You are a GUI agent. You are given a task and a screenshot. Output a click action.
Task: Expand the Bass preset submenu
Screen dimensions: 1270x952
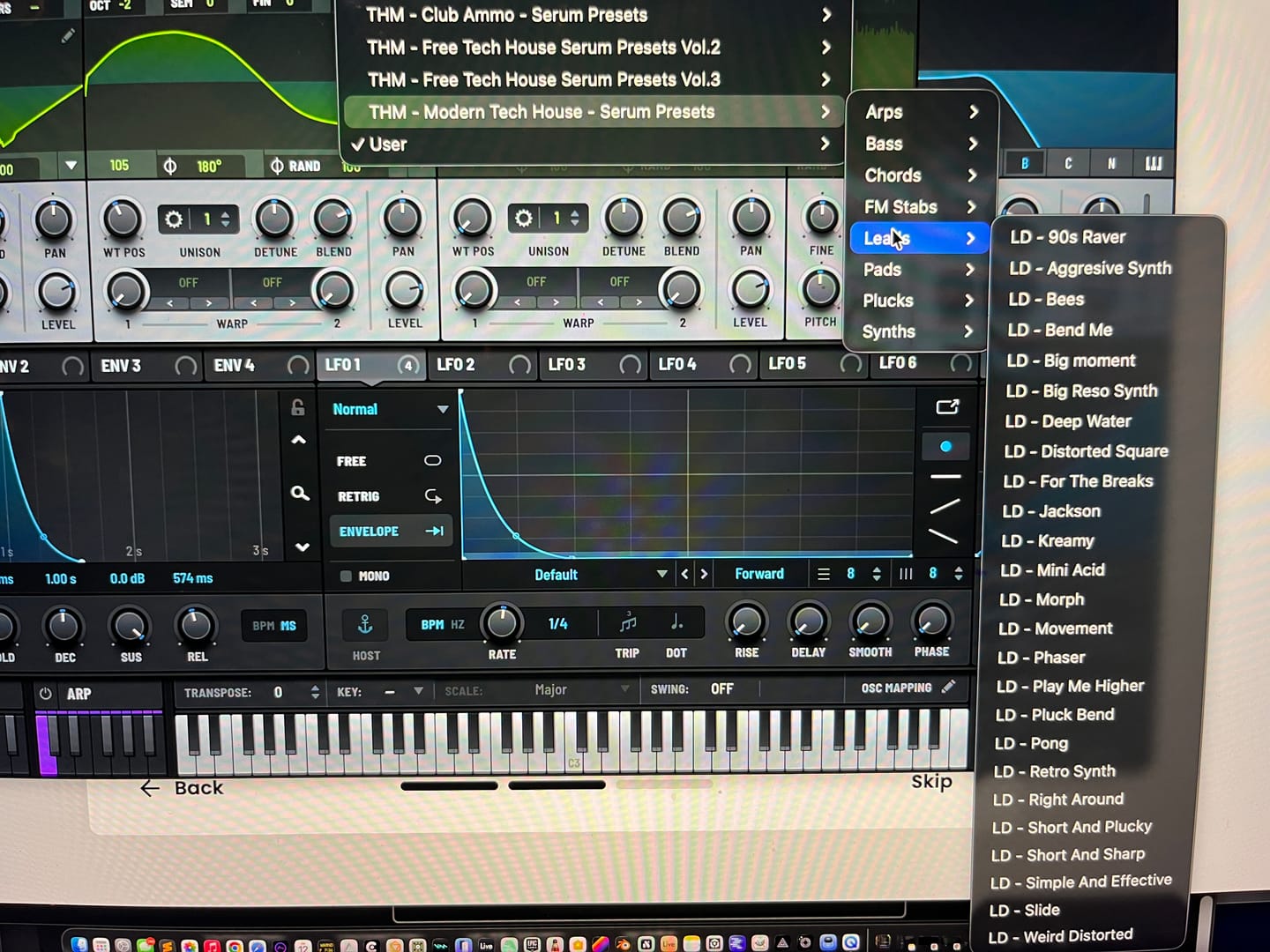click(922, 144)
